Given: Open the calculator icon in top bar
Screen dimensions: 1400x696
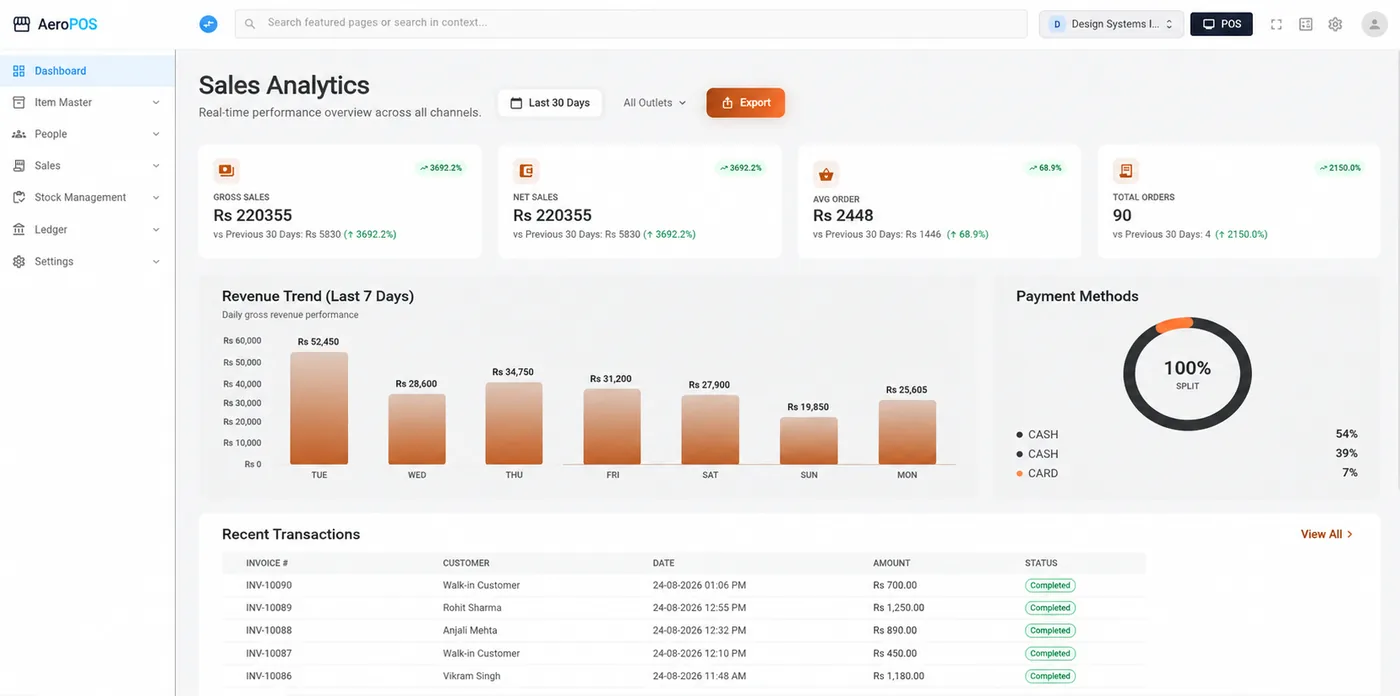Looking at the screenshot, I should click(1306, 24).
